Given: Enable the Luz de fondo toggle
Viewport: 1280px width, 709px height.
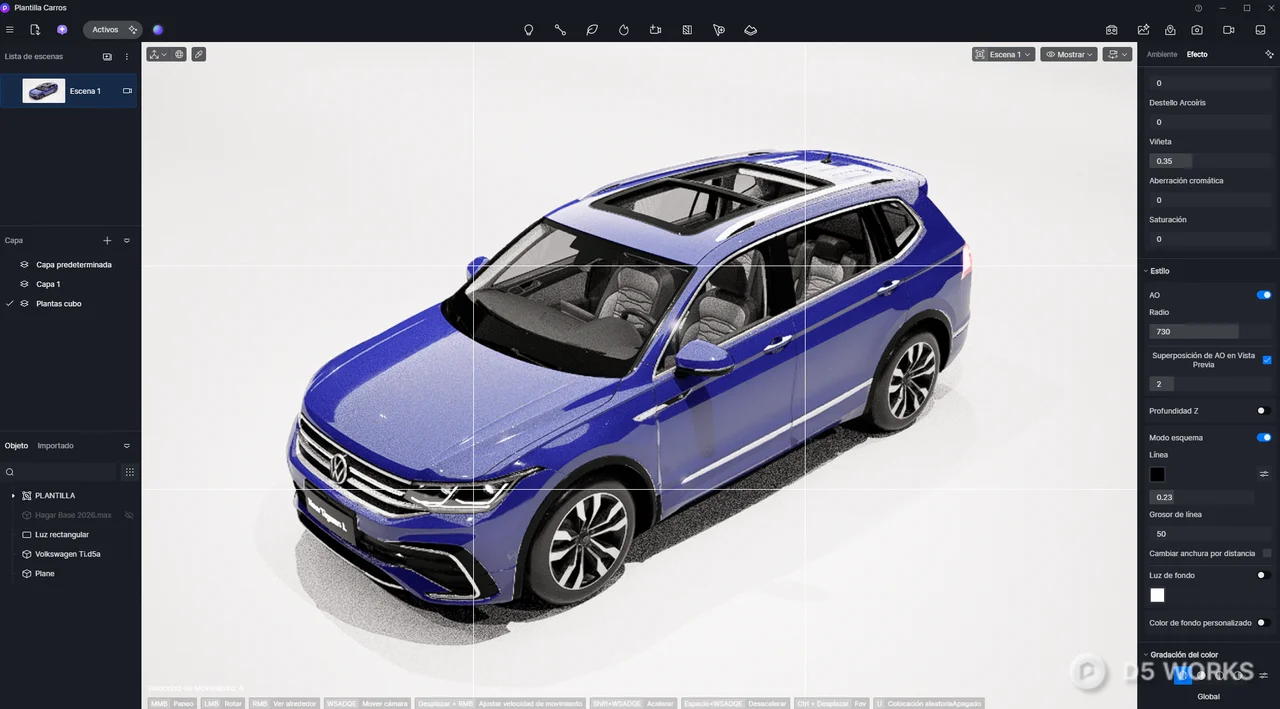Looking at the screenshot, I should click(1264, 575).
